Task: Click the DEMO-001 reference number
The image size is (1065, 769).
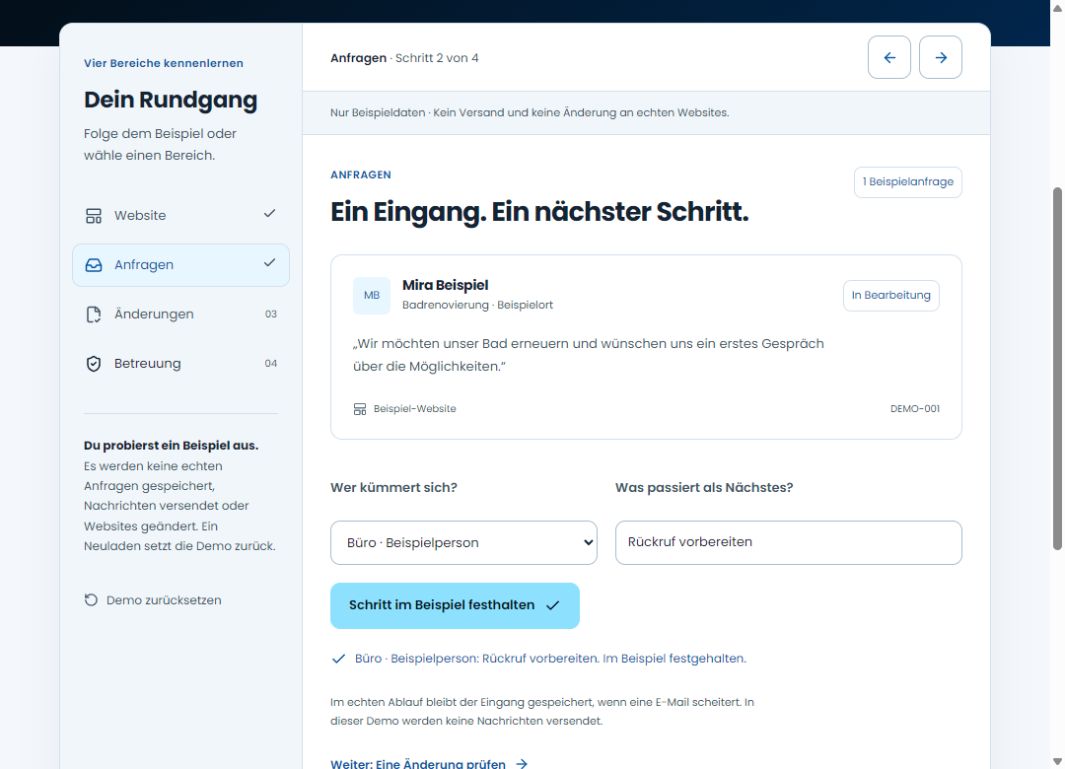Action: click(915, 409)
